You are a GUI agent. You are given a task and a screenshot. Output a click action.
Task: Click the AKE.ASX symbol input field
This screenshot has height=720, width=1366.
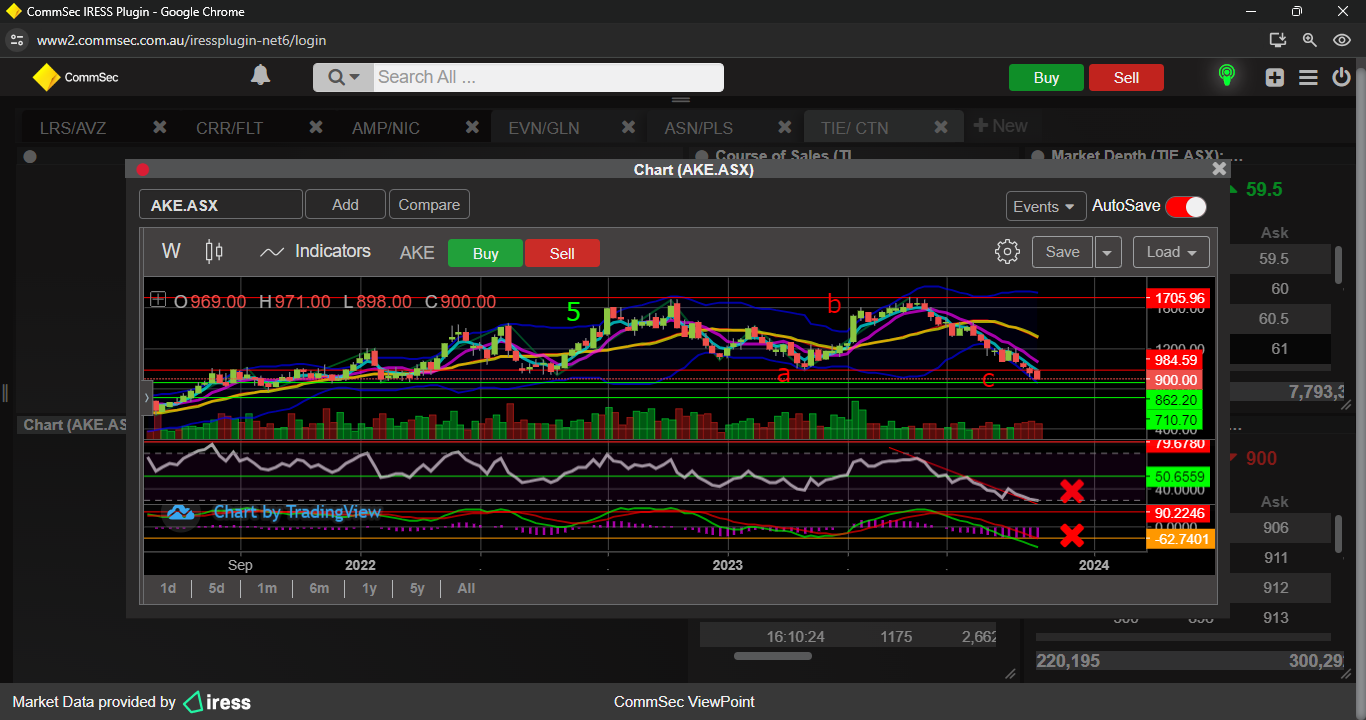coord(220,205)
